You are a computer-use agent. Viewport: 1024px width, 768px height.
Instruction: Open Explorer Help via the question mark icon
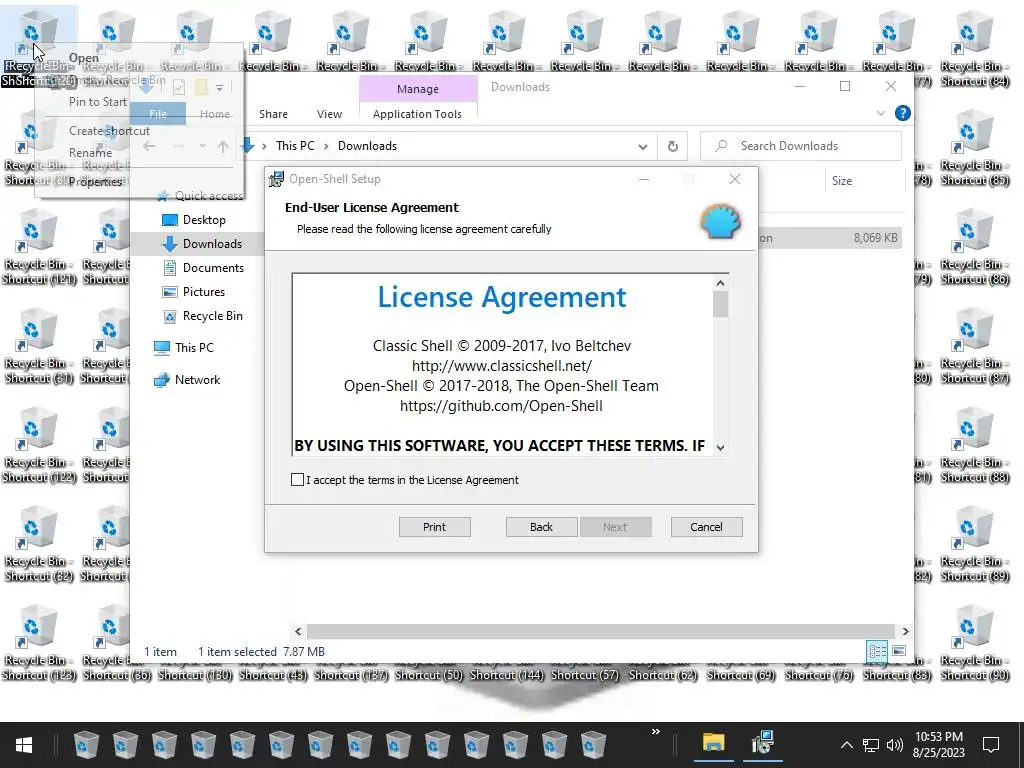[903, 113]
